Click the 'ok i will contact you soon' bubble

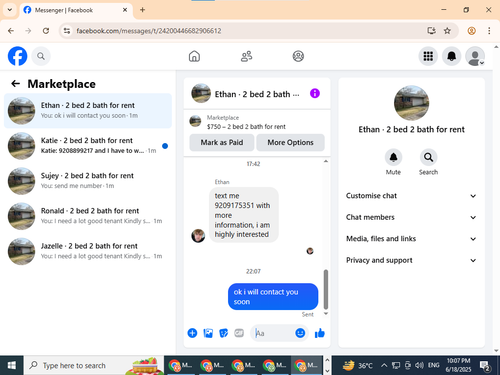[x=273, y=297]
